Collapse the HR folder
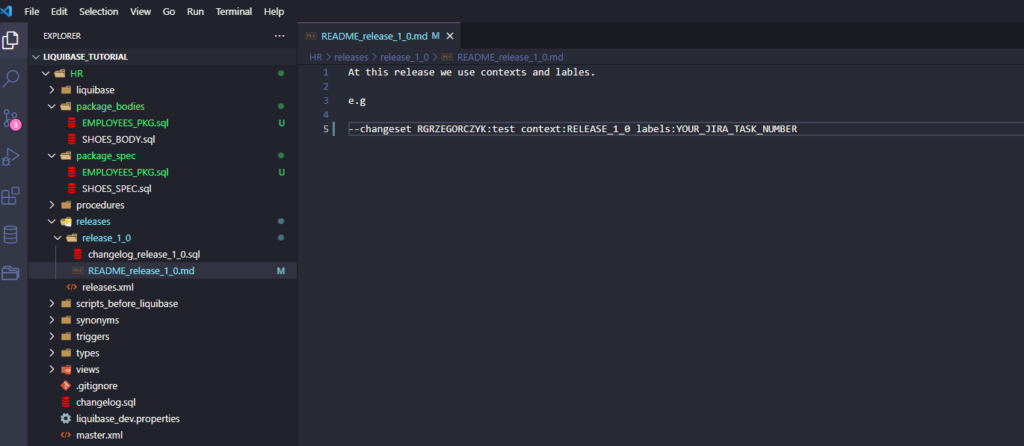 (x=162, y=73)
